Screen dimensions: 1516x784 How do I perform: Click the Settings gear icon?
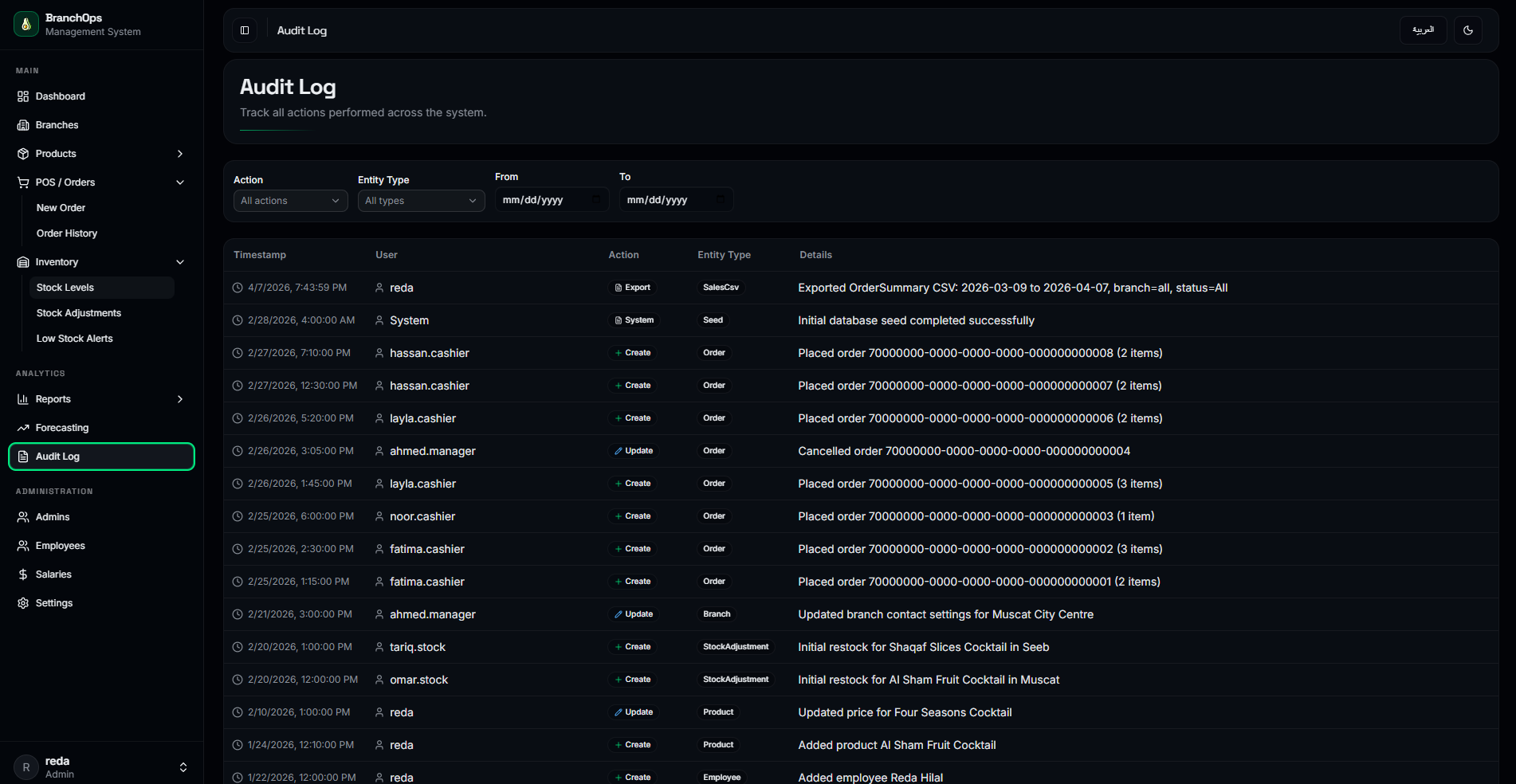point(23,603)
